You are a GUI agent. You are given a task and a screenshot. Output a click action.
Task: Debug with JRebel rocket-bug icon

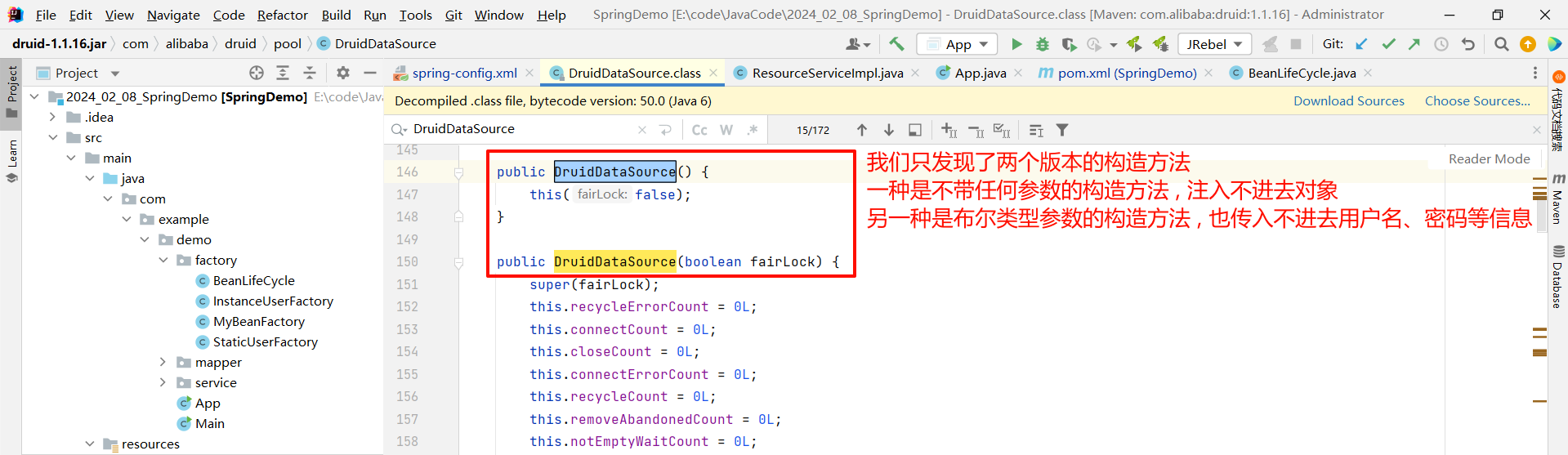1160,44
